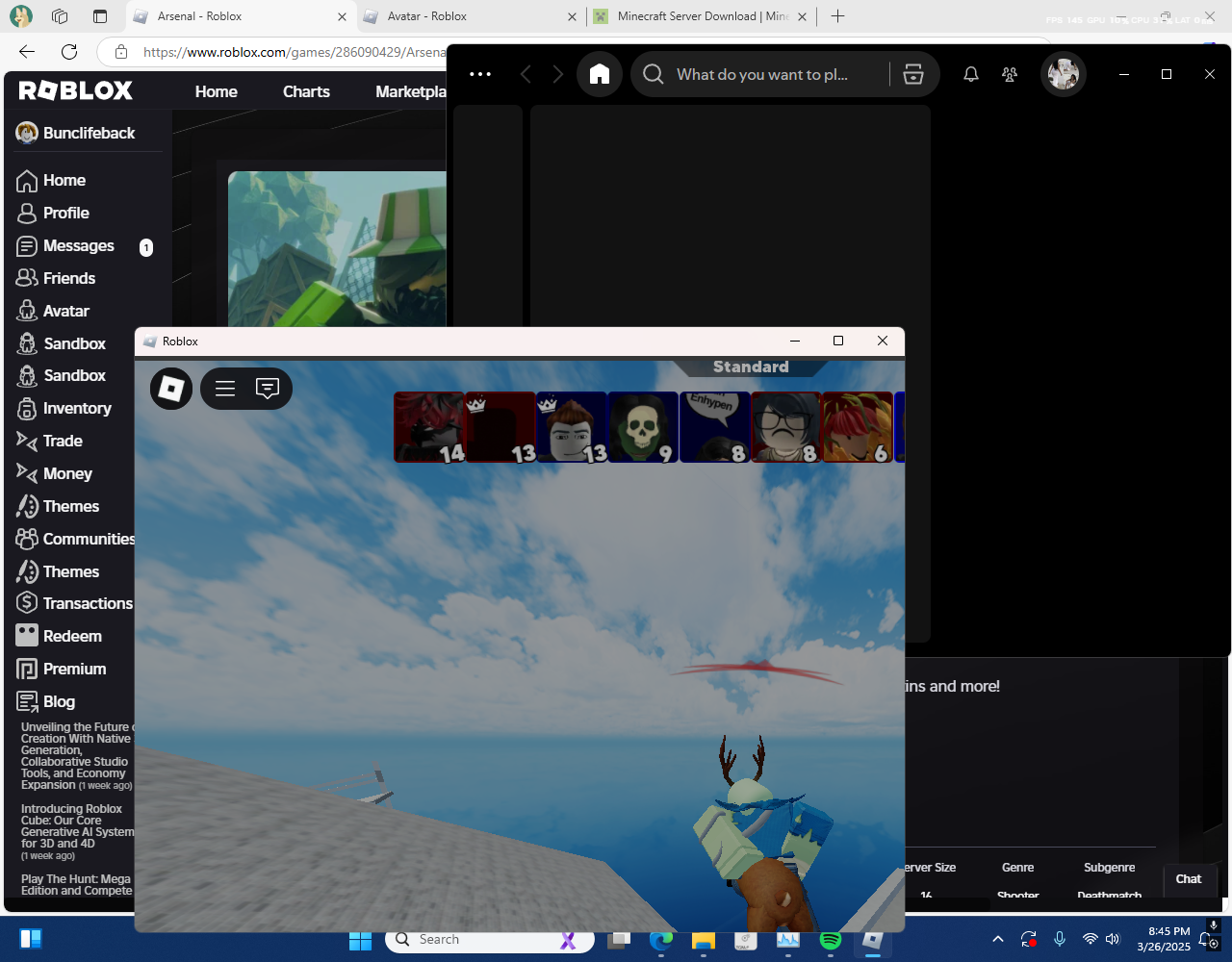The height and width of the screenshot is (962, 1232).
Task: Close the Avatar - Roblox tab
Action: [572, 16]
